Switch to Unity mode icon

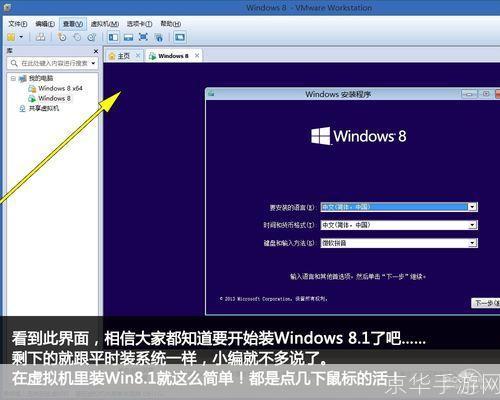[x=159, y=37]
